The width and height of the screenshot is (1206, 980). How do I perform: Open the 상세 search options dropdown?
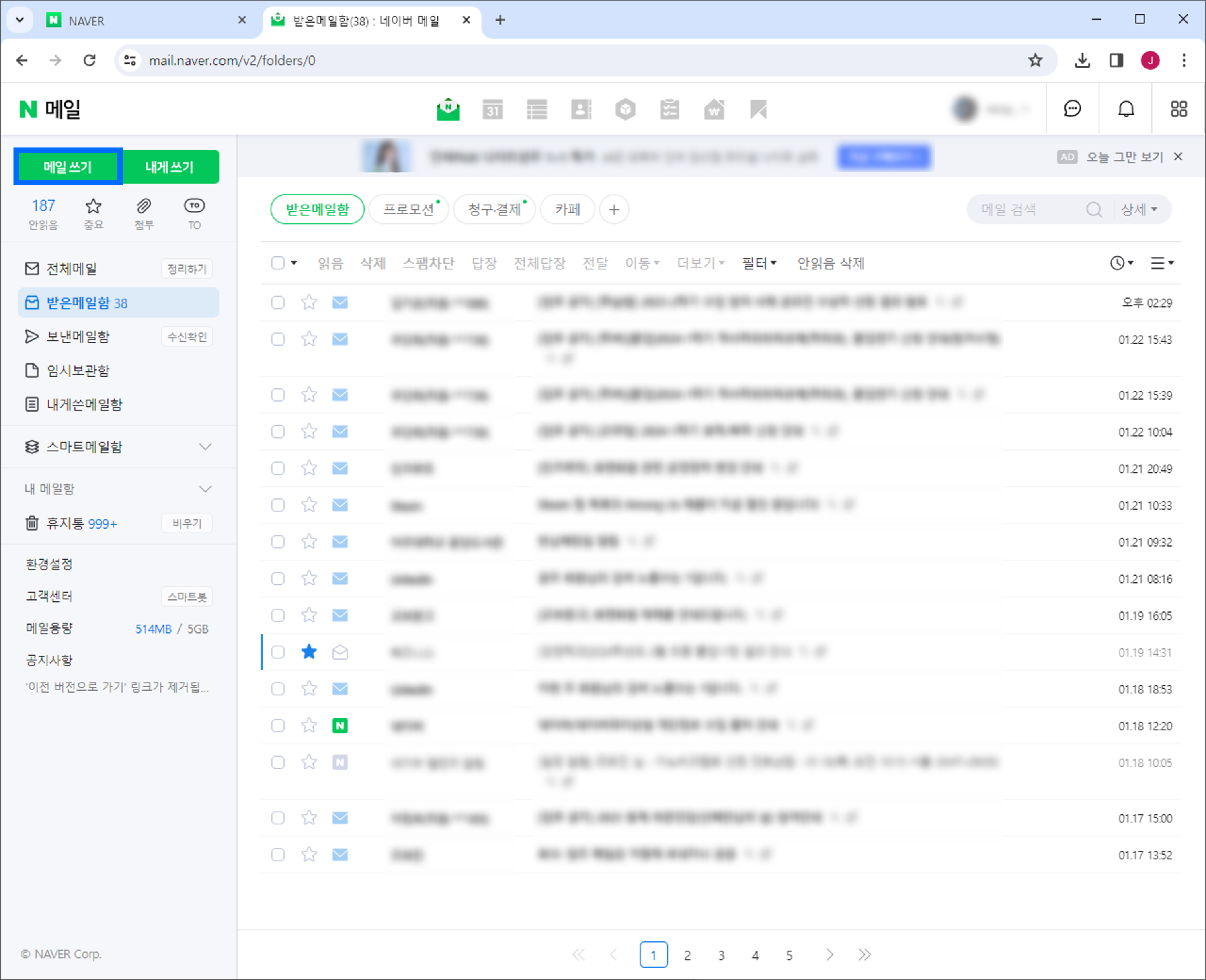[1139, 209]
